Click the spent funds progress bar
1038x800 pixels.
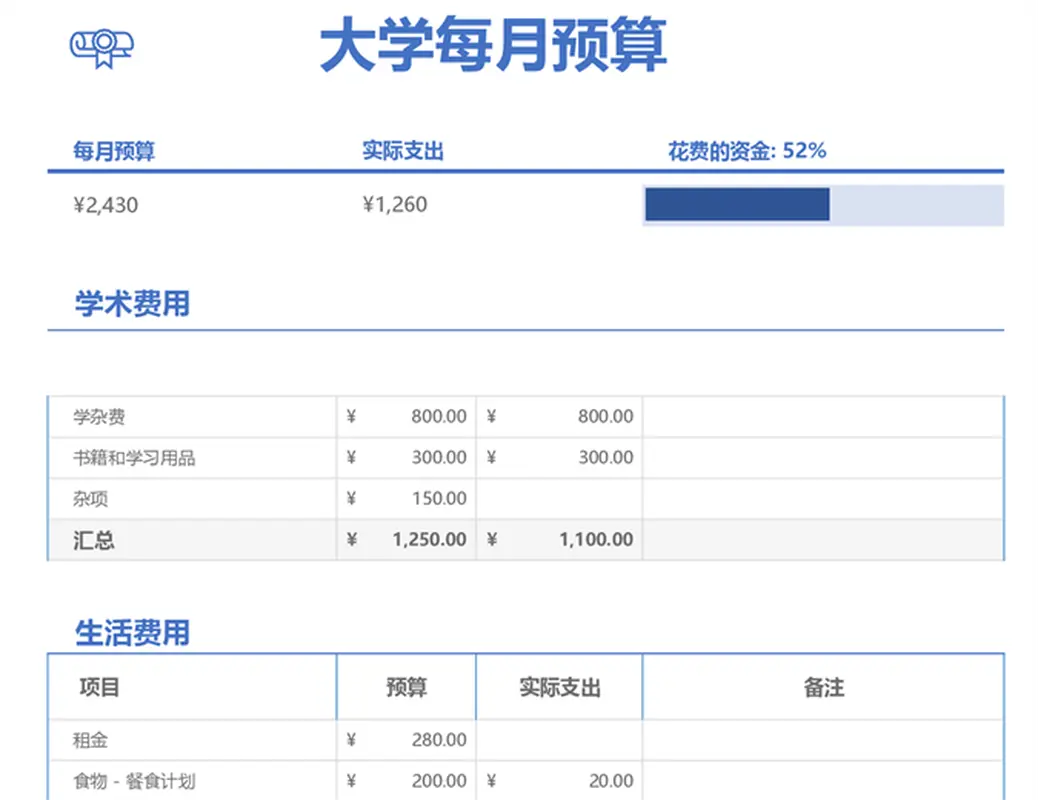point(822,205)
